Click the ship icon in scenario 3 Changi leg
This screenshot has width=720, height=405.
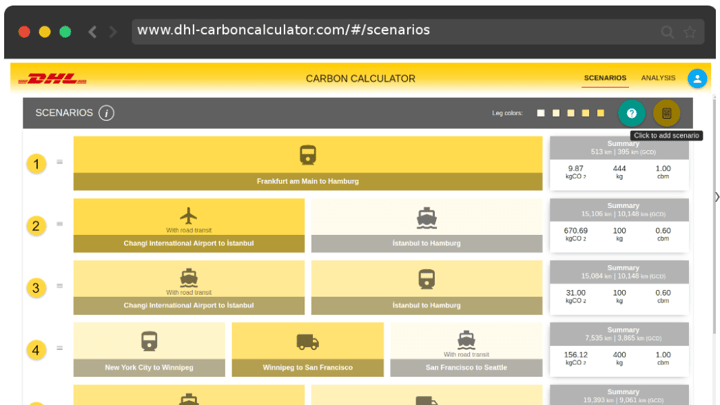(x=189, y=277)
